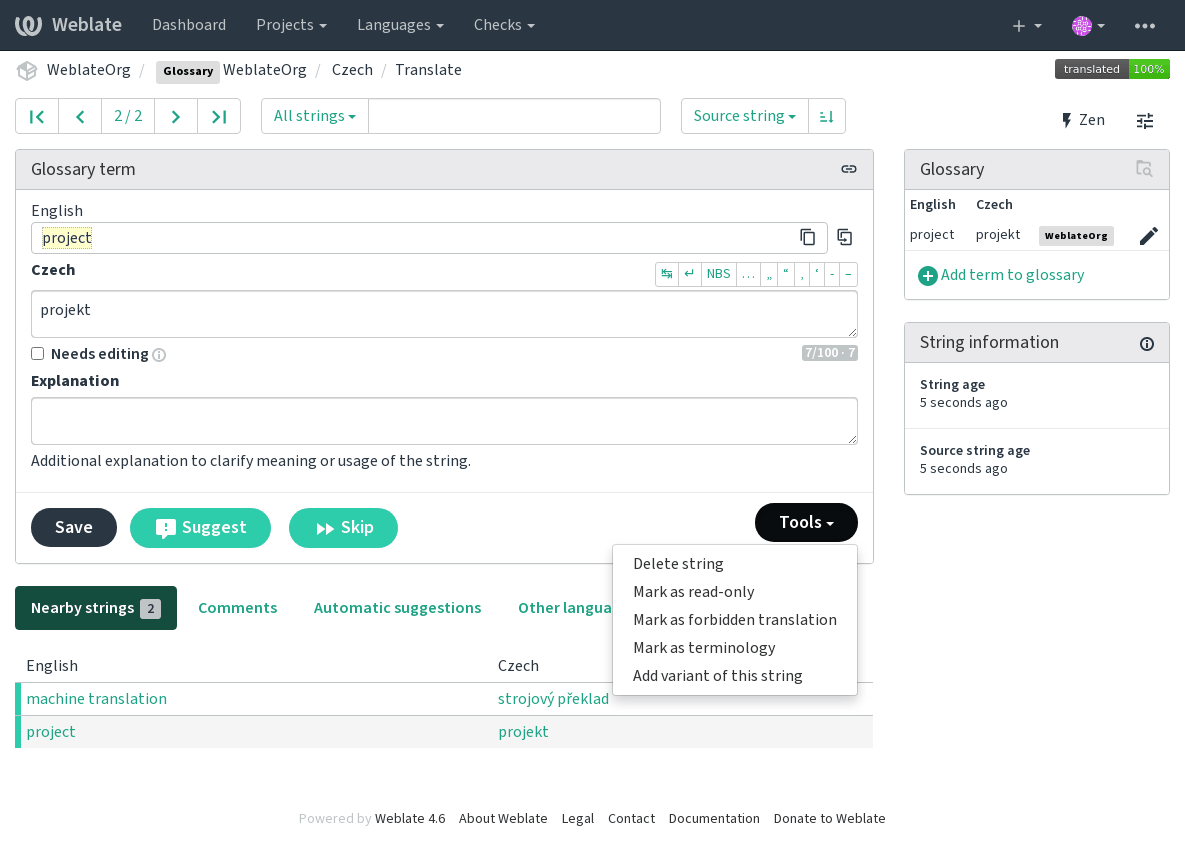Choose Mark as forbidden translation

735,620
